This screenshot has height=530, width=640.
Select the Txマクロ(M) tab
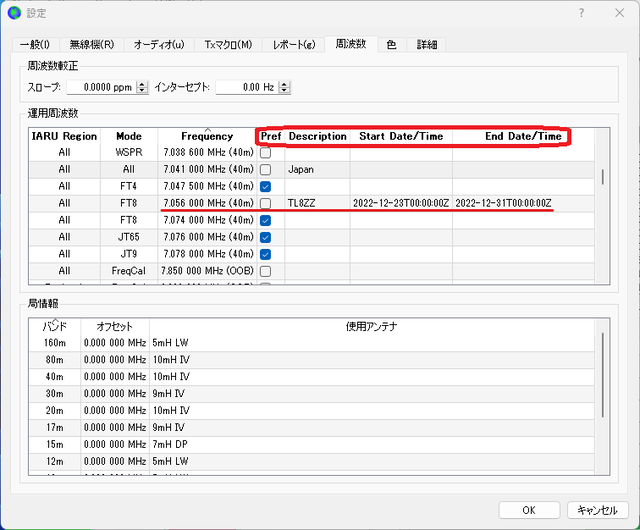(228, 45)
